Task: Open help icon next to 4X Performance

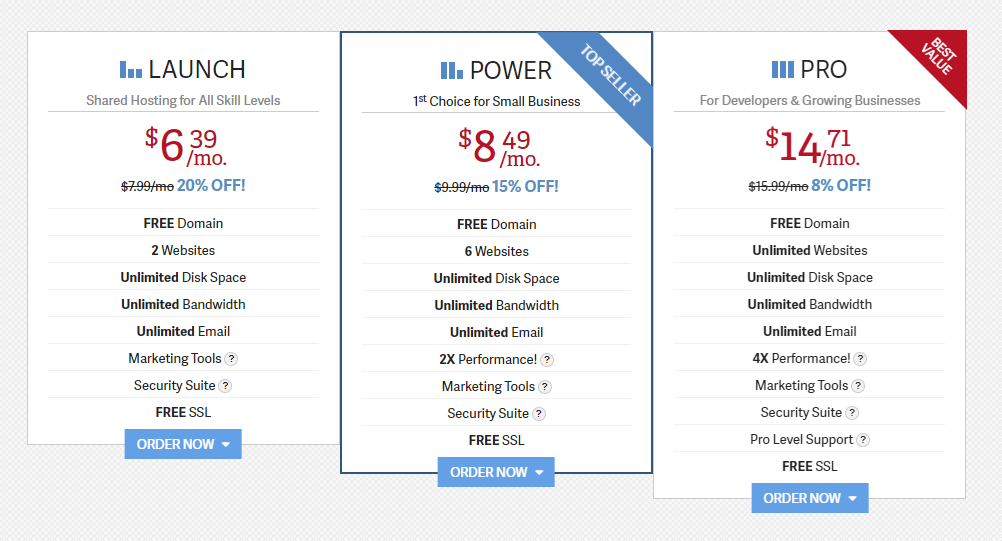Action: [860, 359]
